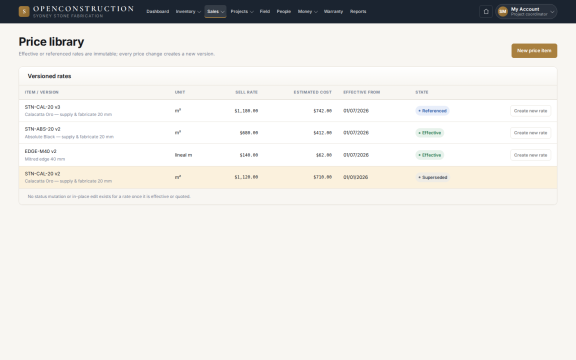Select the STN-CAL-20 v3 item name
Viewport: 576px width, 360px height.
point(42,107)
